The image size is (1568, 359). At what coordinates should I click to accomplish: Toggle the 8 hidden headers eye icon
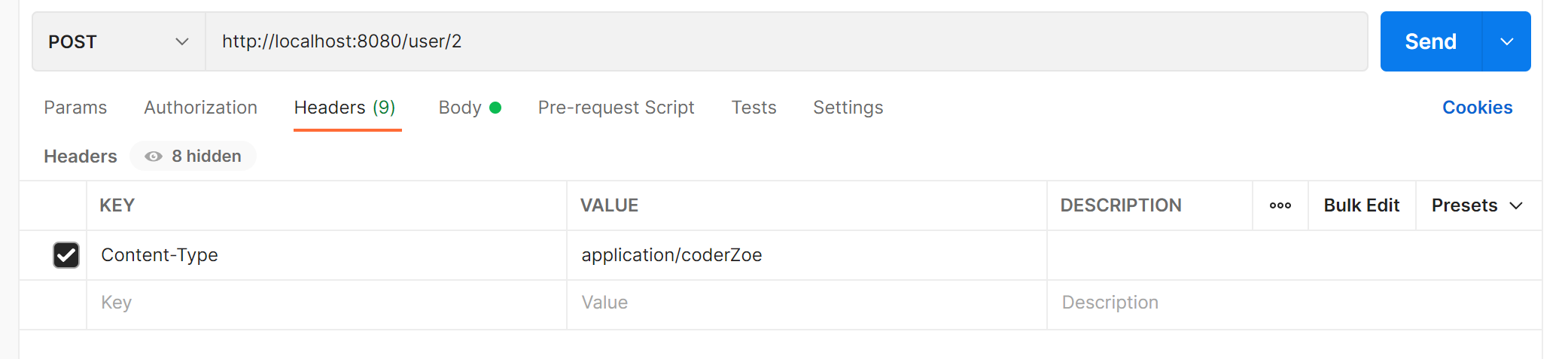pyautogui.click(x=154, y=157)
